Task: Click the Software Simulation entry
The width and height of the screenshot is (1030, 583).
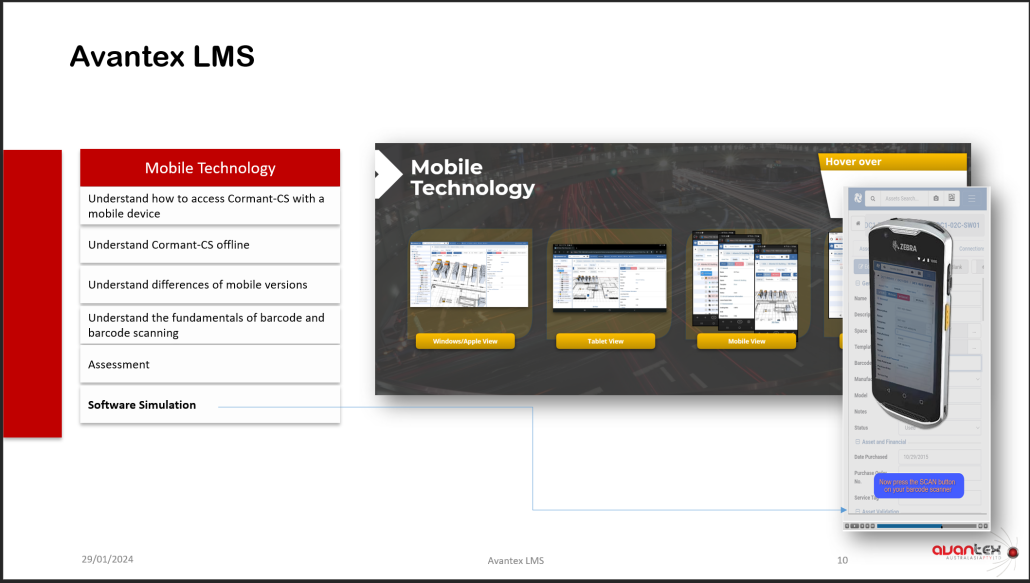Action: pyautogui.click(x=142, y=405)
